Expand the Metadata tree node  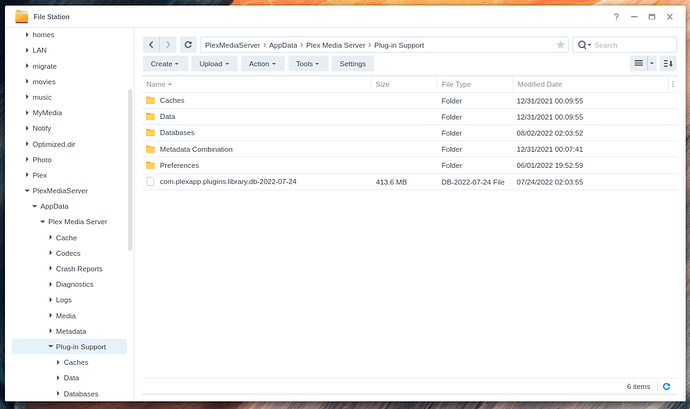coord(50,331)
